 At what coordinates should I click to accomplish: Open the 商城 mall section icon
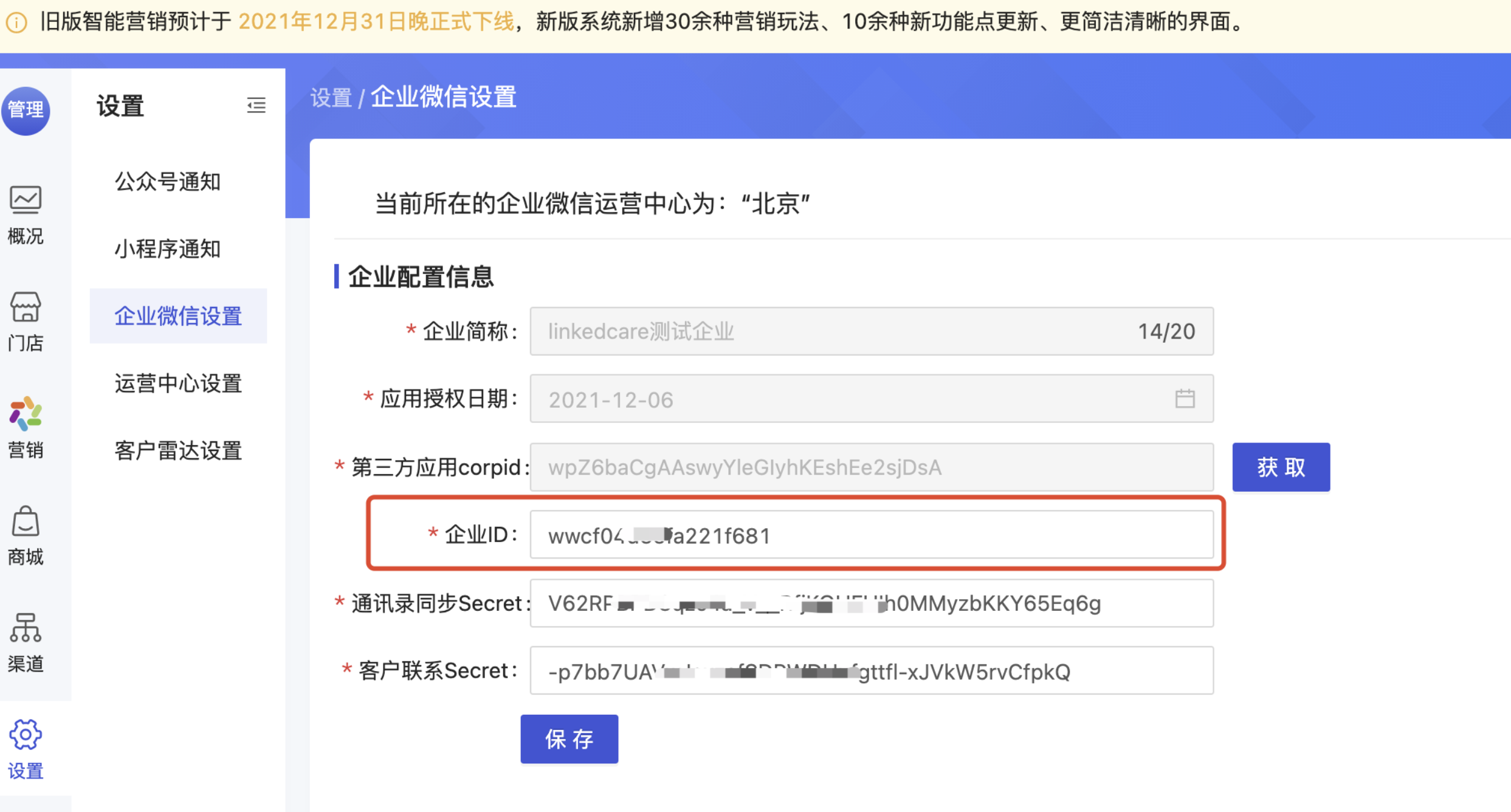(x=26, y=521)
